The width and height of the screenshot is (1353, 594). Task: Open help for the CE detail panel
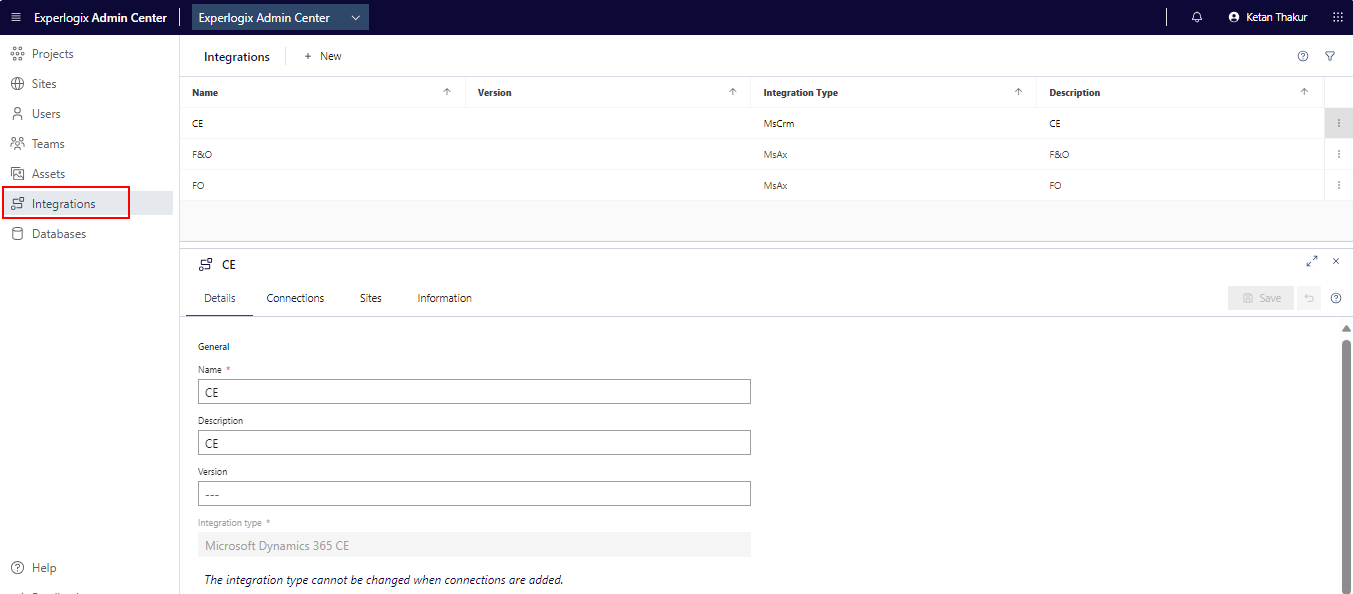click(x=1336, y=298)
